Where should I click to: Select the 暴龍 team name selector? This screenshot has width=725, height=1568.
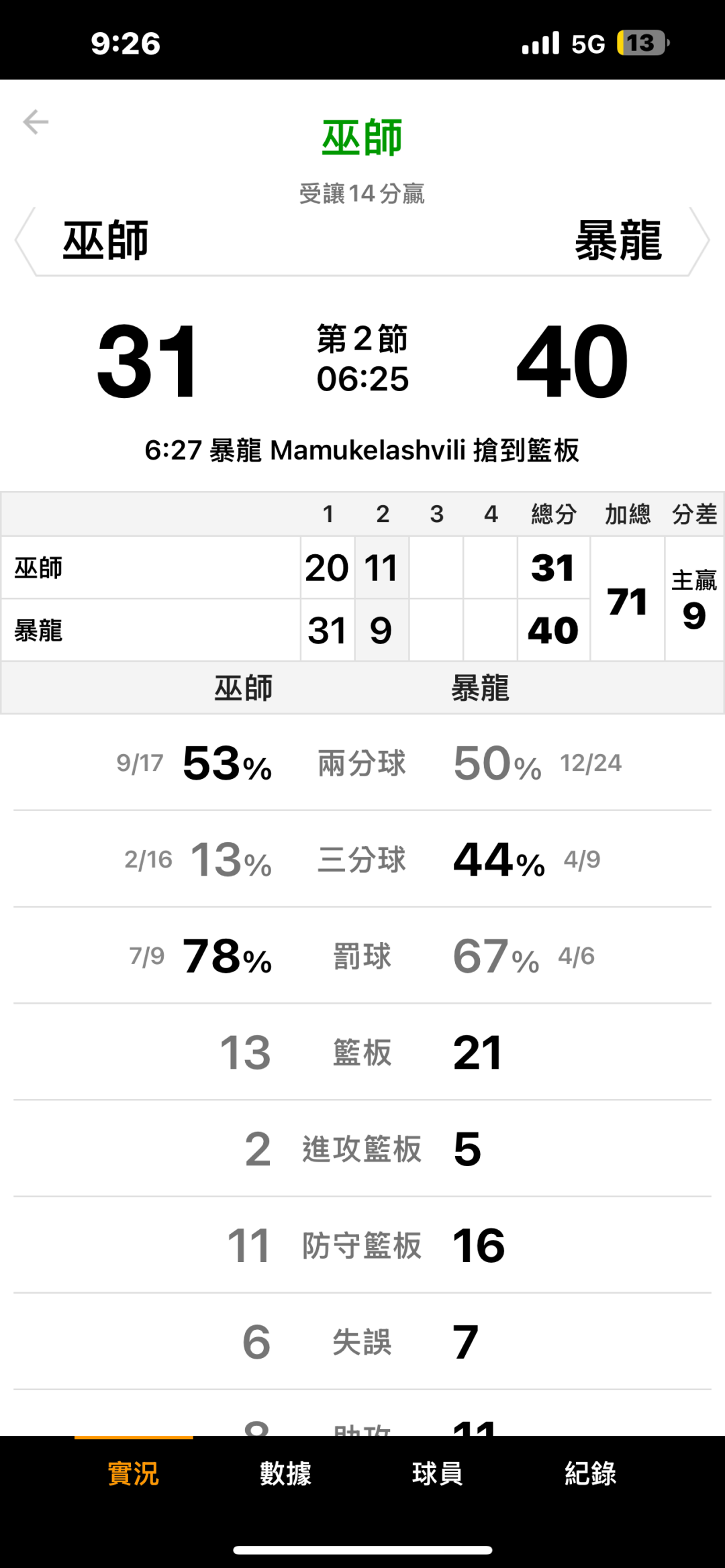[x=618, y=241]
